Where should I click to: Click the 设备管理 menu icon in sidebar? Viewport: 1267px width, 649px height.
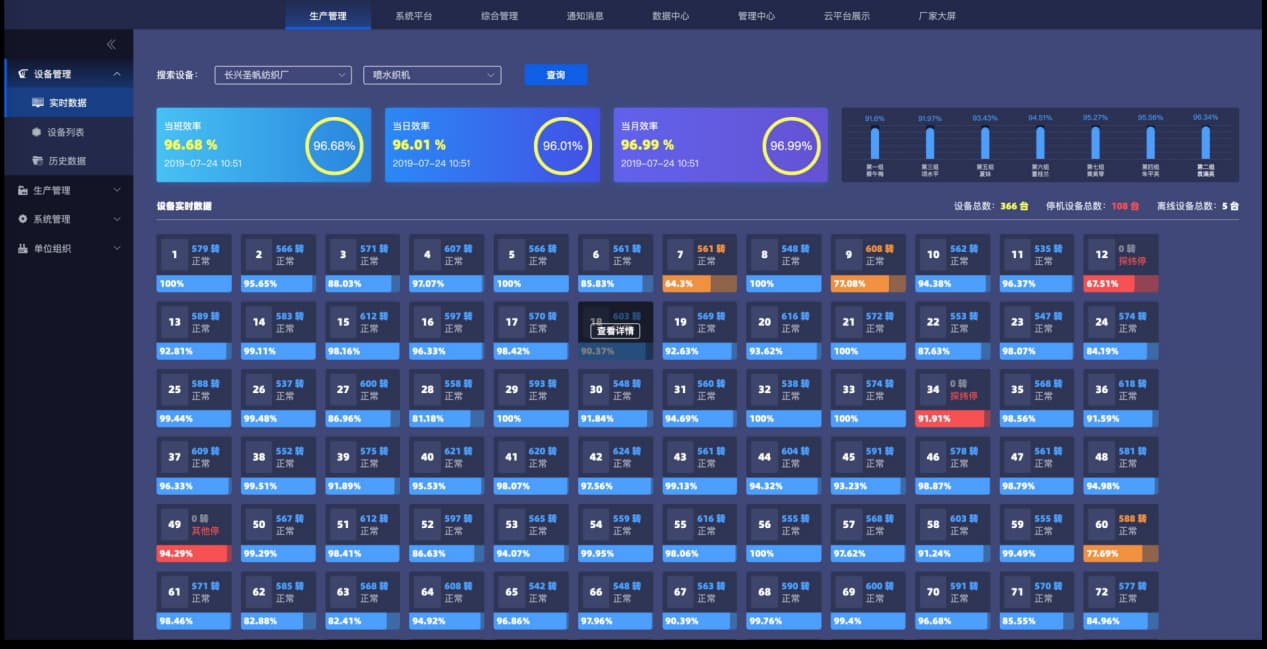click(x=23, y=74)
